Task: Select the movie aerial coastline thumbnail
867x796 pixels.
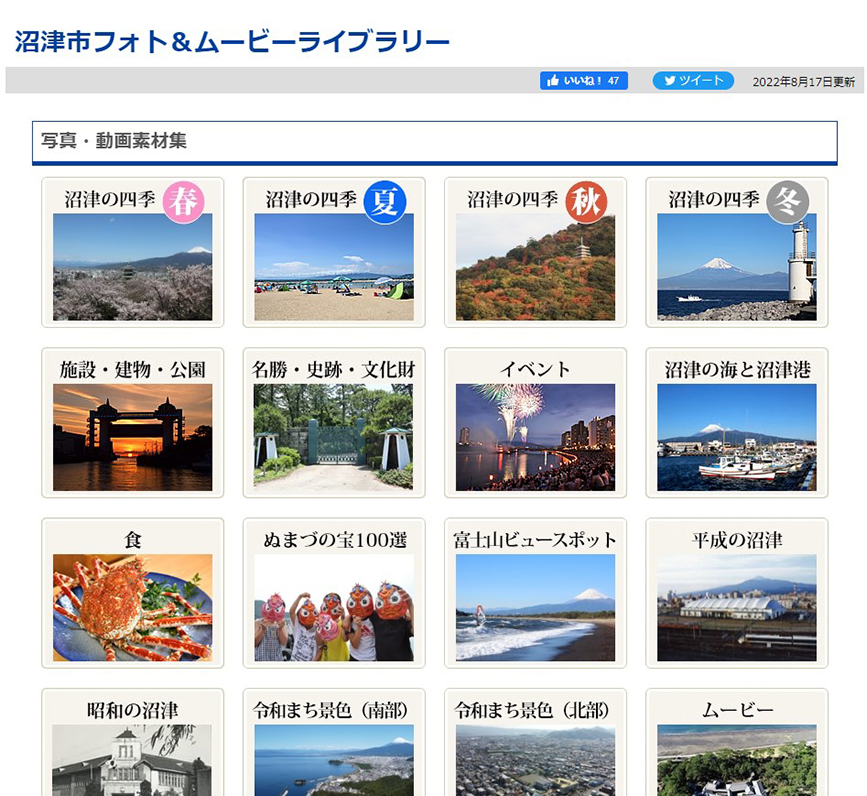Action: (x=737, y=760)
